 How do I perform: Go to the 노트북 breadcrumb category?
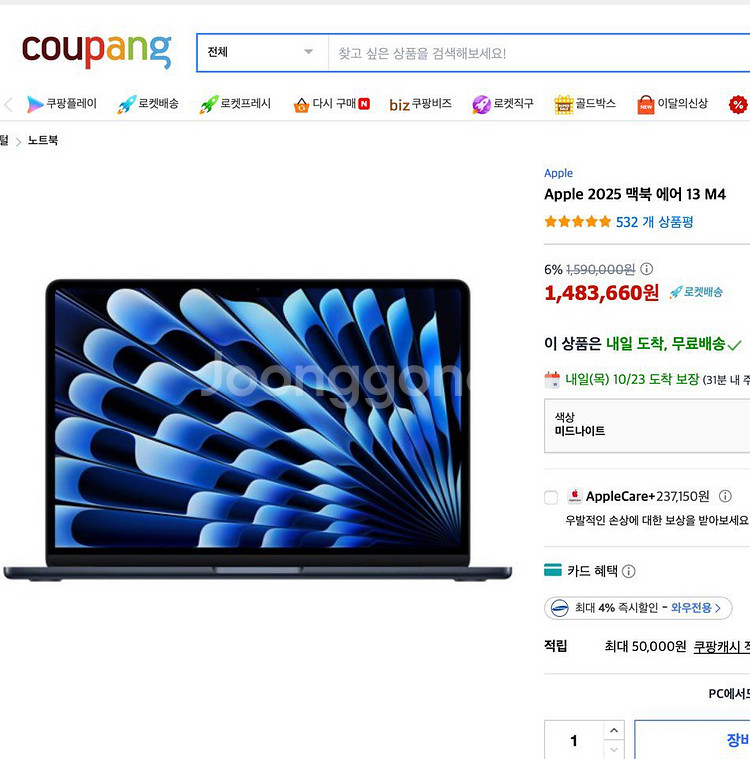(x=43, y=140)
